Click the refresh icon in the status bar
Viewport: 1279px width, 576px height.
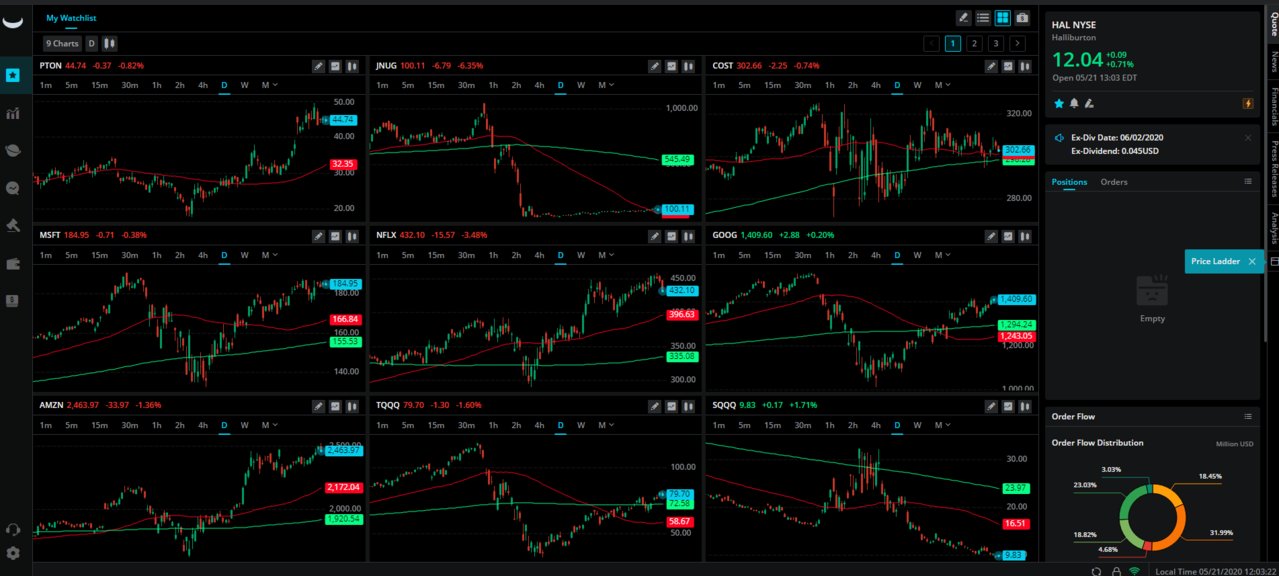1097,571
